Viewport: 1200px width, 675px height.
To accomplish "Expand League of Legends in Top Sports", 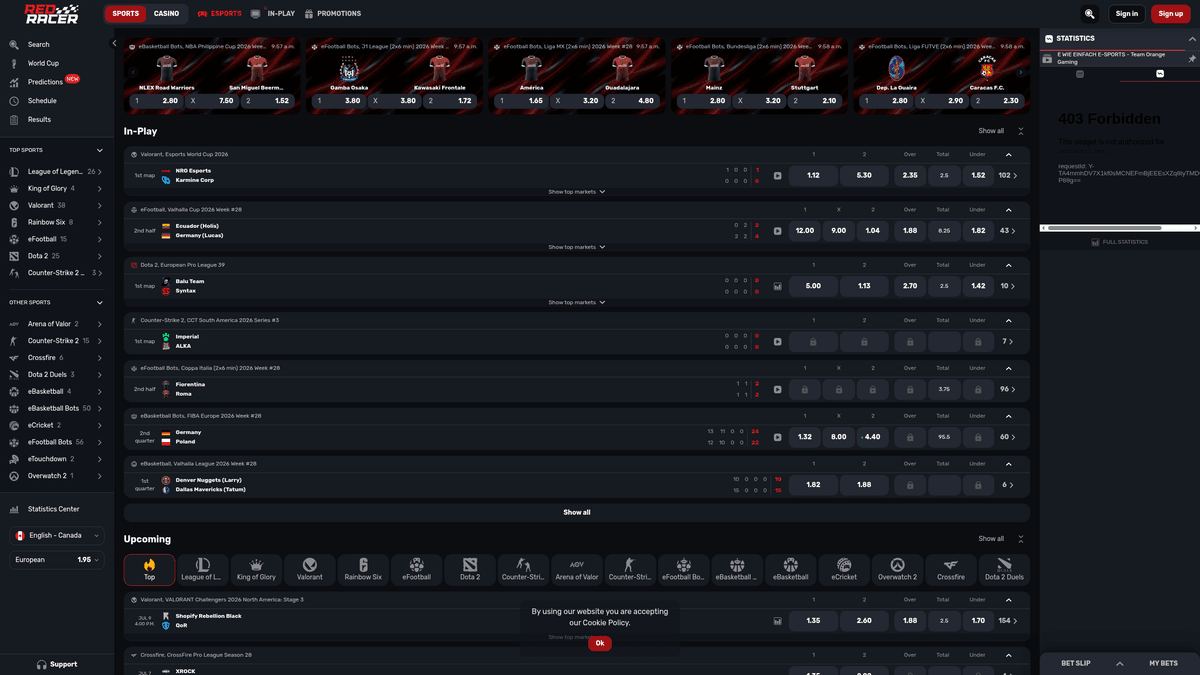I will [55, 171].
